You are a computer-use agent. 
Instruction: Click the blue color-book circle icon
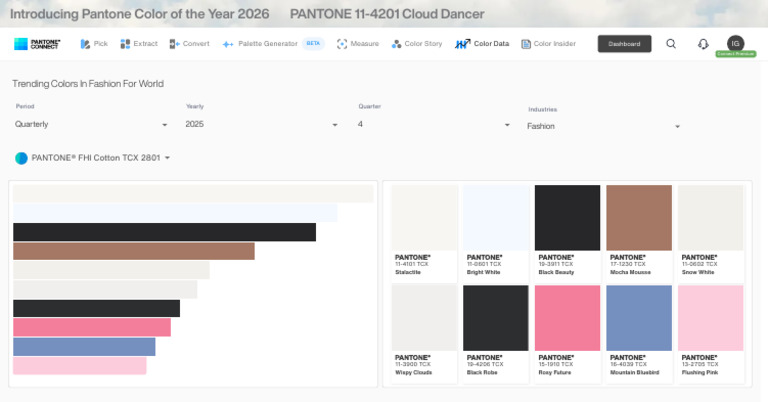(21, 158)
